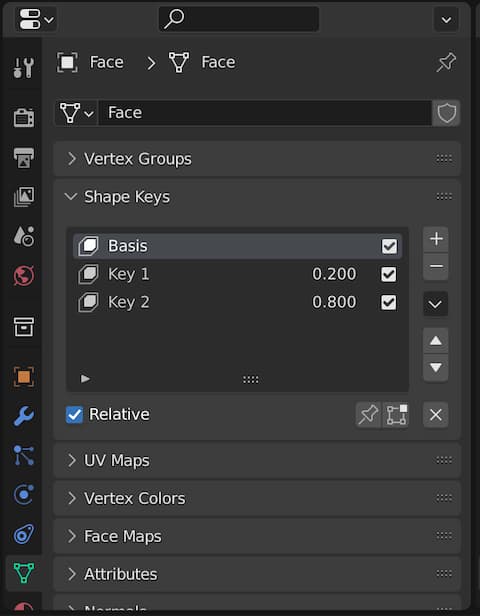Open the Physics properties tab
Screen dimensions: 480x616
24,495
